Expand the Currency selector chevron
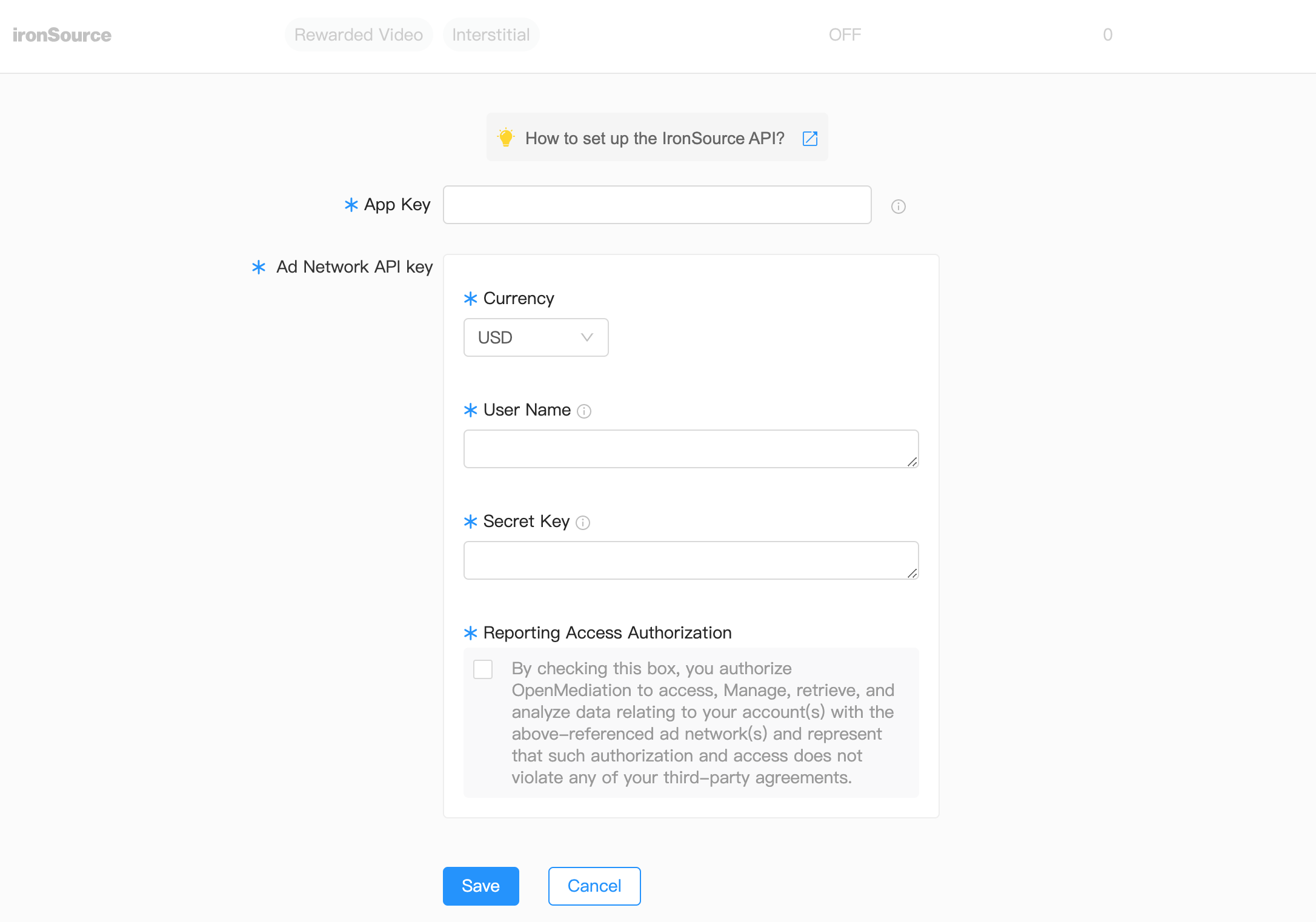The height and width of the screenshot is (922, 1316). coord(585,337)
